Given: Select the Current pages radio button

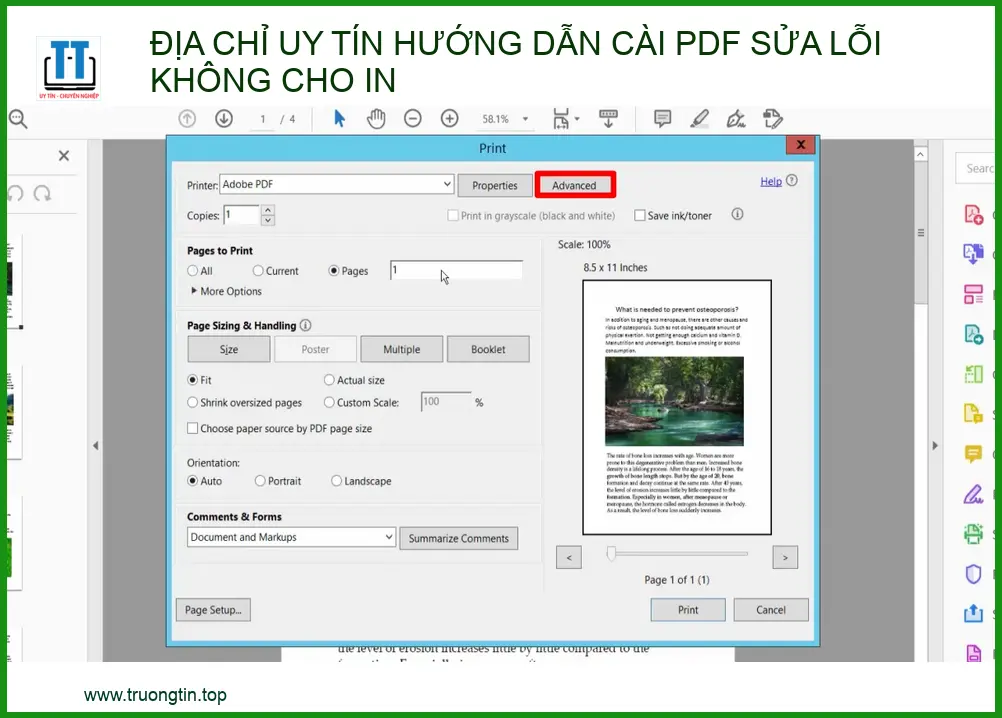Looking at the screenshot, I should pyautogui.click(x=259, y=271).
